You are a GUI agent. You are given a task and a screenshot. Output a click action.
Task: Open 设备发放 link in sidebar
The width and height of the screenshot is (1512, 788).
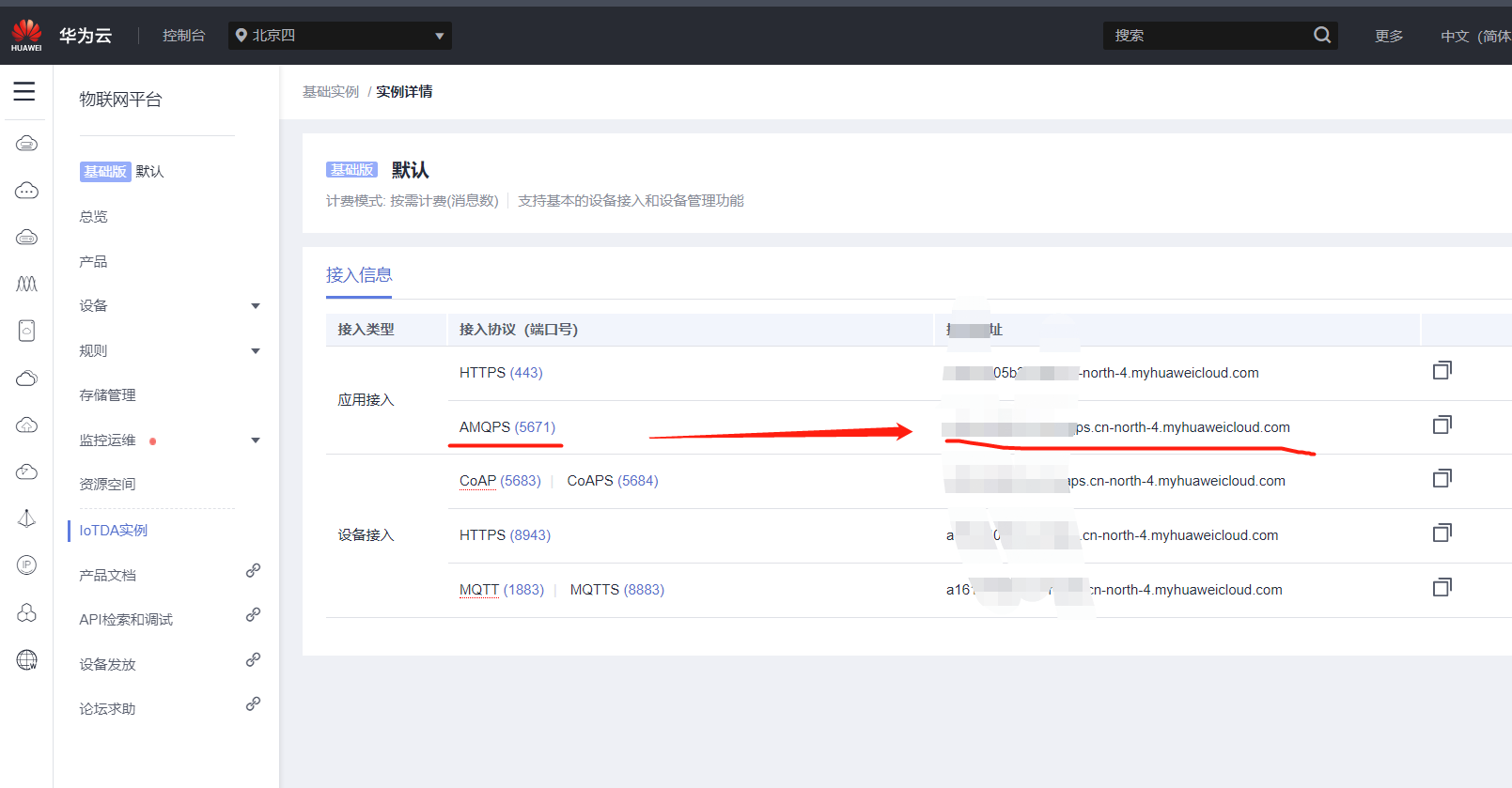[x=107, y=665]
